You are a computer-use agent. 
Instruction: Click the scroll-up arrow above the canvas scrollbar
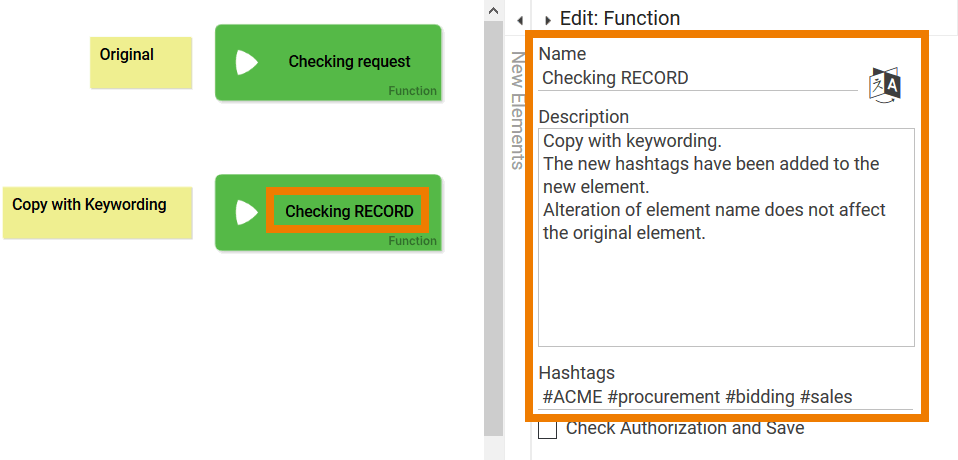[492, 10]
